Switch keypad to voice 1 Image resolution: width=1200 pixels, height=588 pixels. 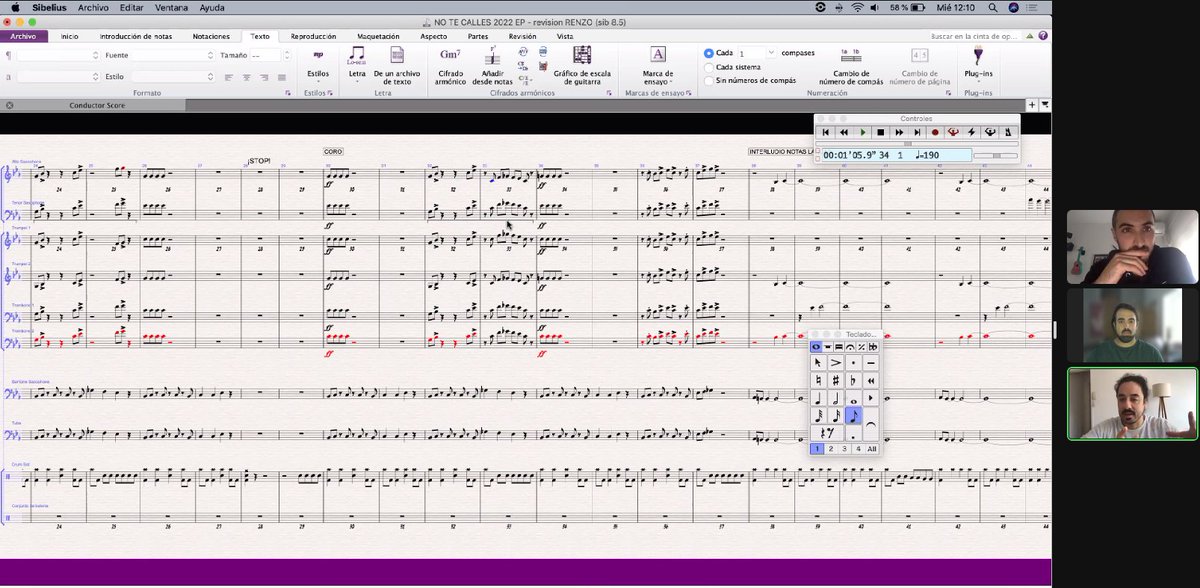coord(817,449)
